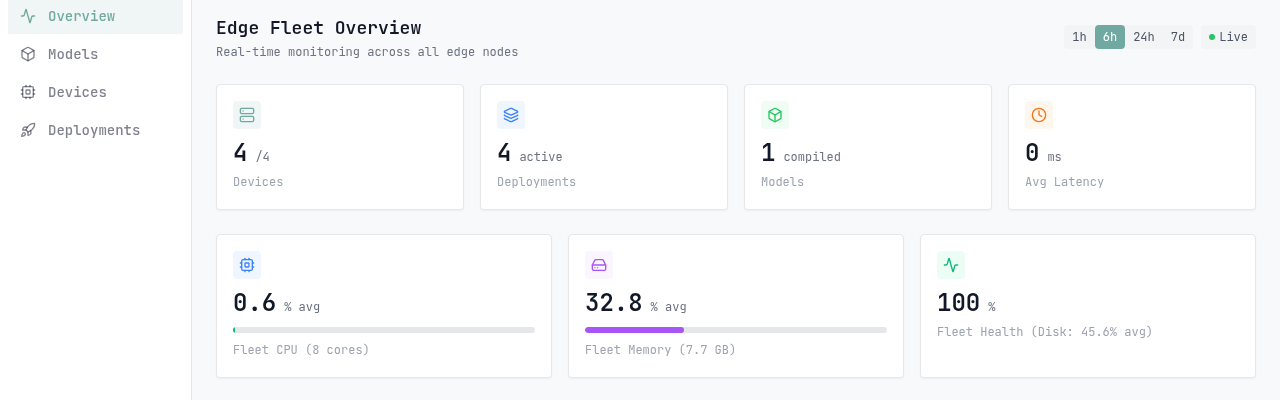Click the Fleet CPU usage progress bar
Image resolution: width=1280 pixels, height=400 pixels.
coord(384,330)
